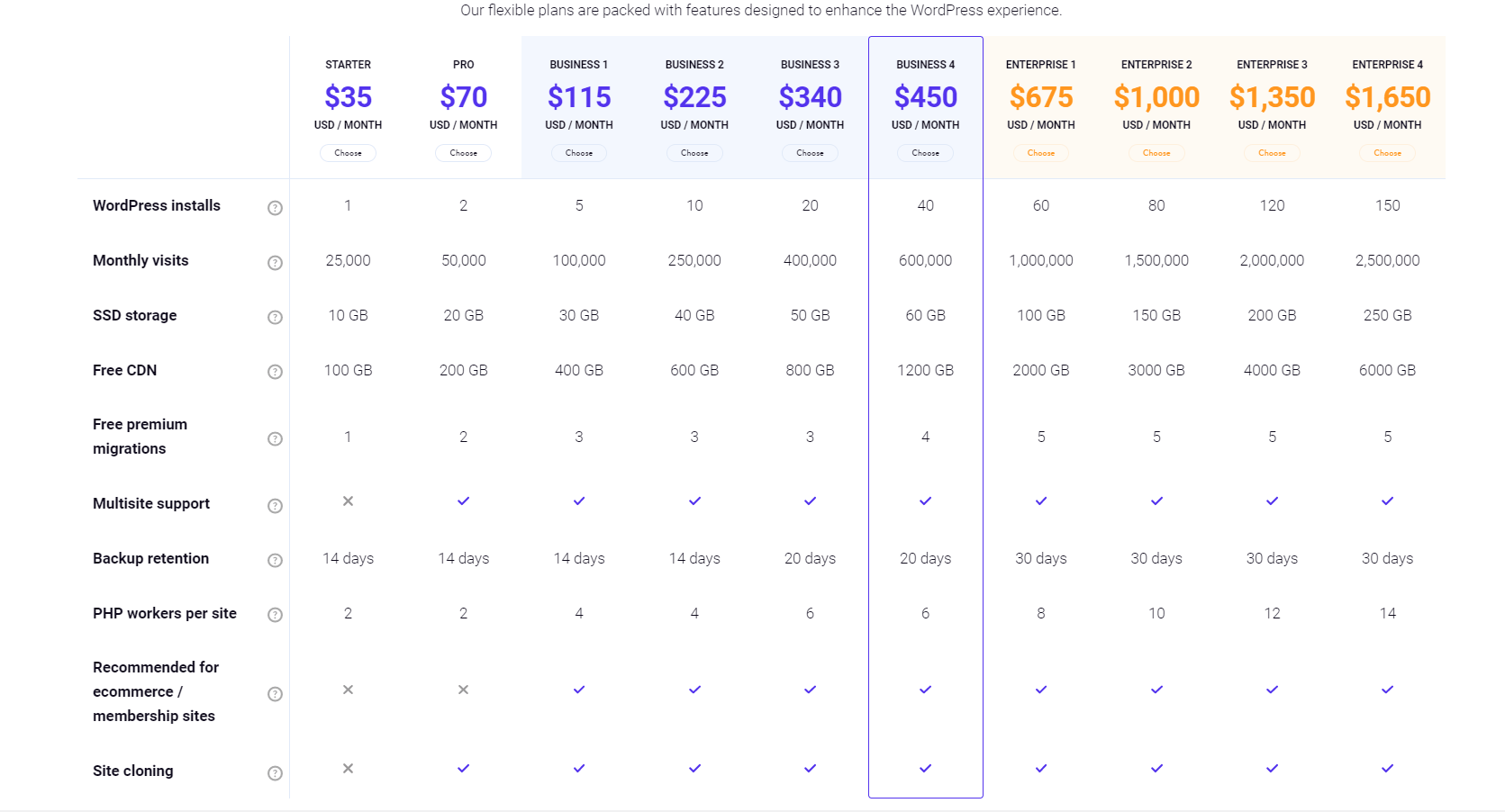
Task: Click Pro plan's Multisite support checkmark
Action: [463, 501]
